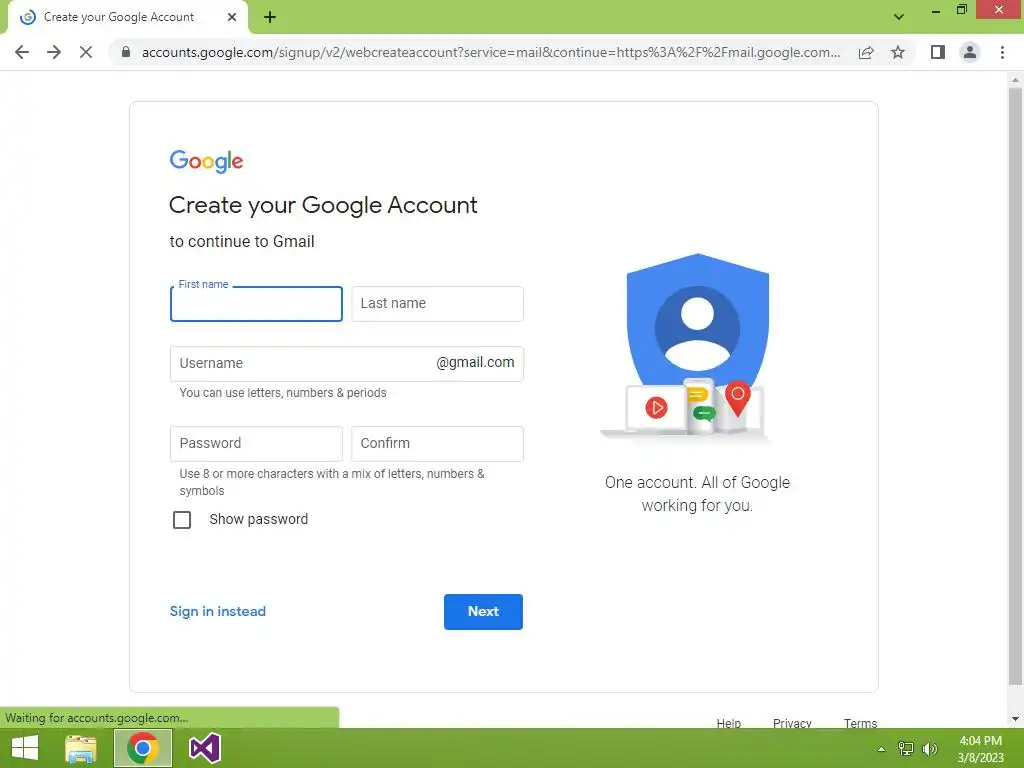Viewport: 1024px width, 768px height.
Task: Close the Create your Google Account tab
Action: 232,18
